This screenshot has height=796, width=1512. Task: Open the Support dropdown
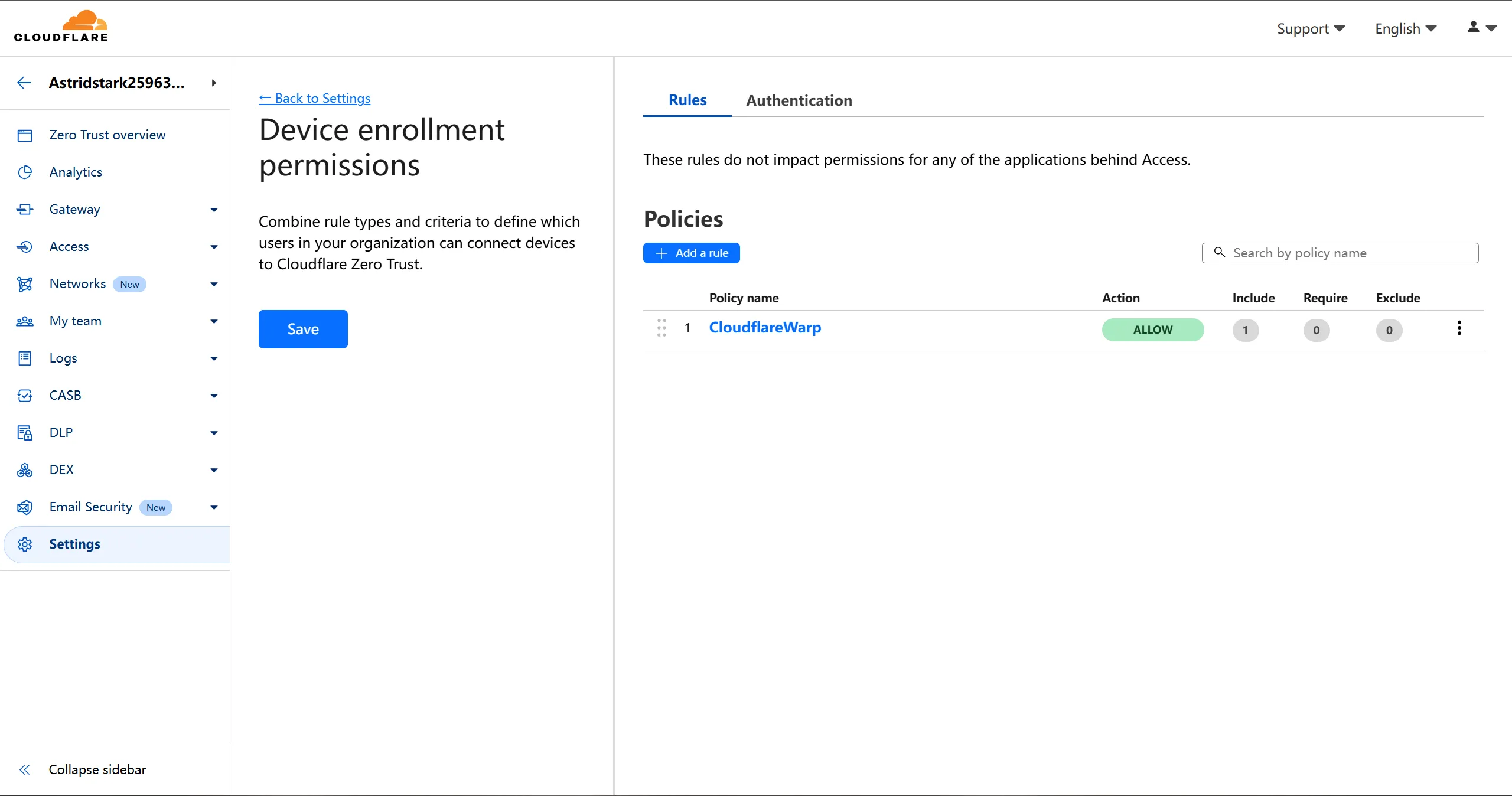pyautogui.click(x=1311, y=28)
